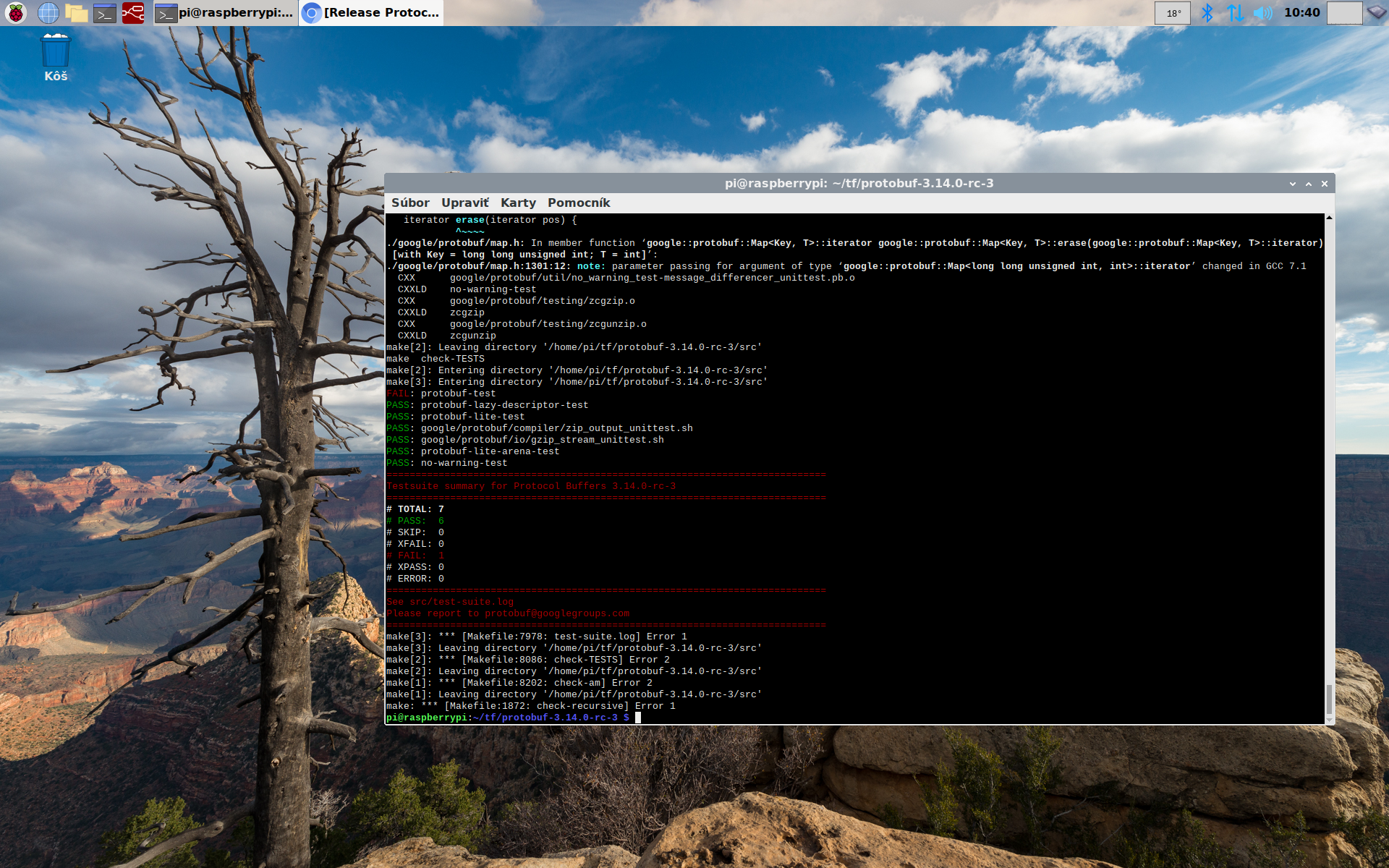The height and width of the screenshot is (868, 1389).
Task: Click the 10:40 panel clock
Action: pyautogui.click(x=1301, y=12)
